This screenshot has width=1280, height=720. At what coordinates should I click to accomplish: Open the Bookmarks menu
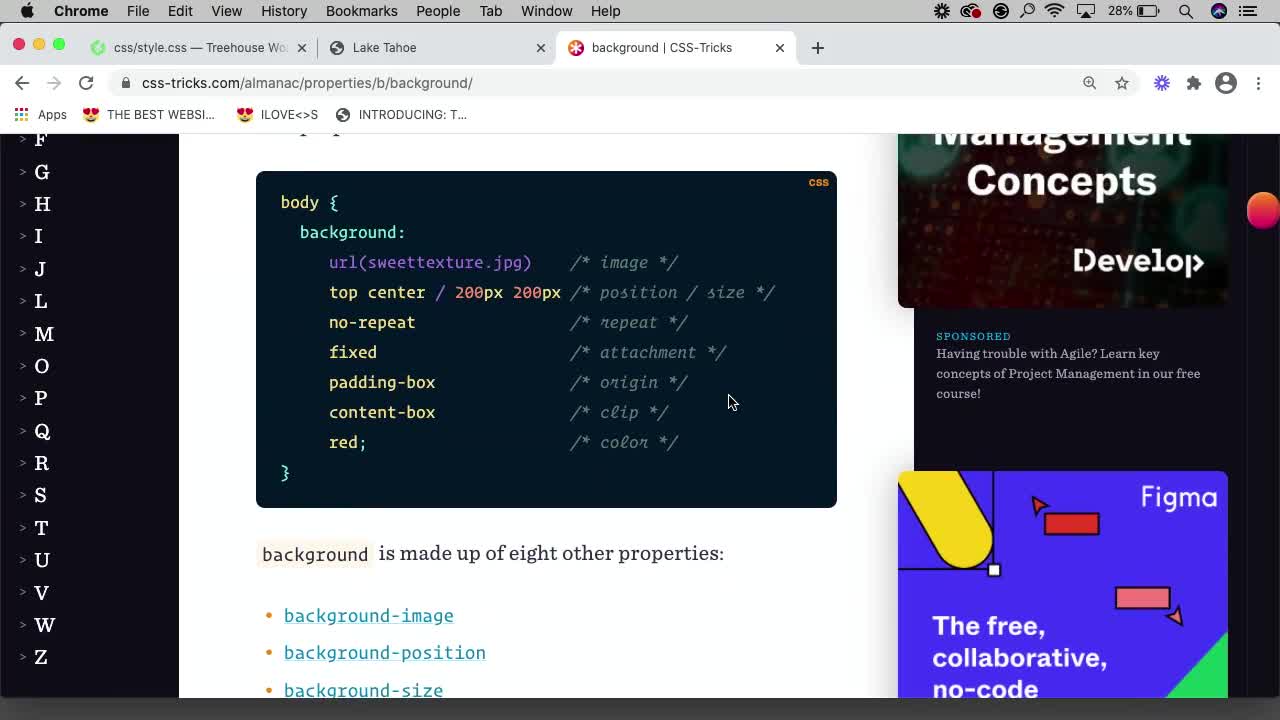361,11
